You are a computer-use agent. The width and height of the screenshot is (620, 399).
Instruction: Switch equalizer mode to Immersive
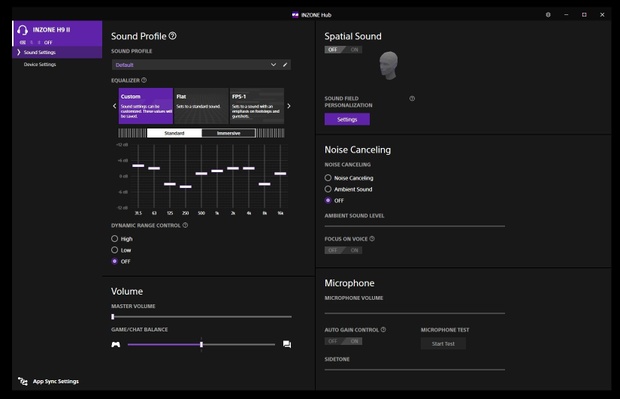click(229, 133)
